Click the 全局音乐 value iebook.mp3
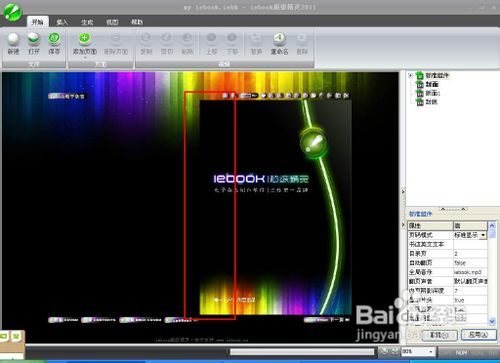 (x=470, y=272)
